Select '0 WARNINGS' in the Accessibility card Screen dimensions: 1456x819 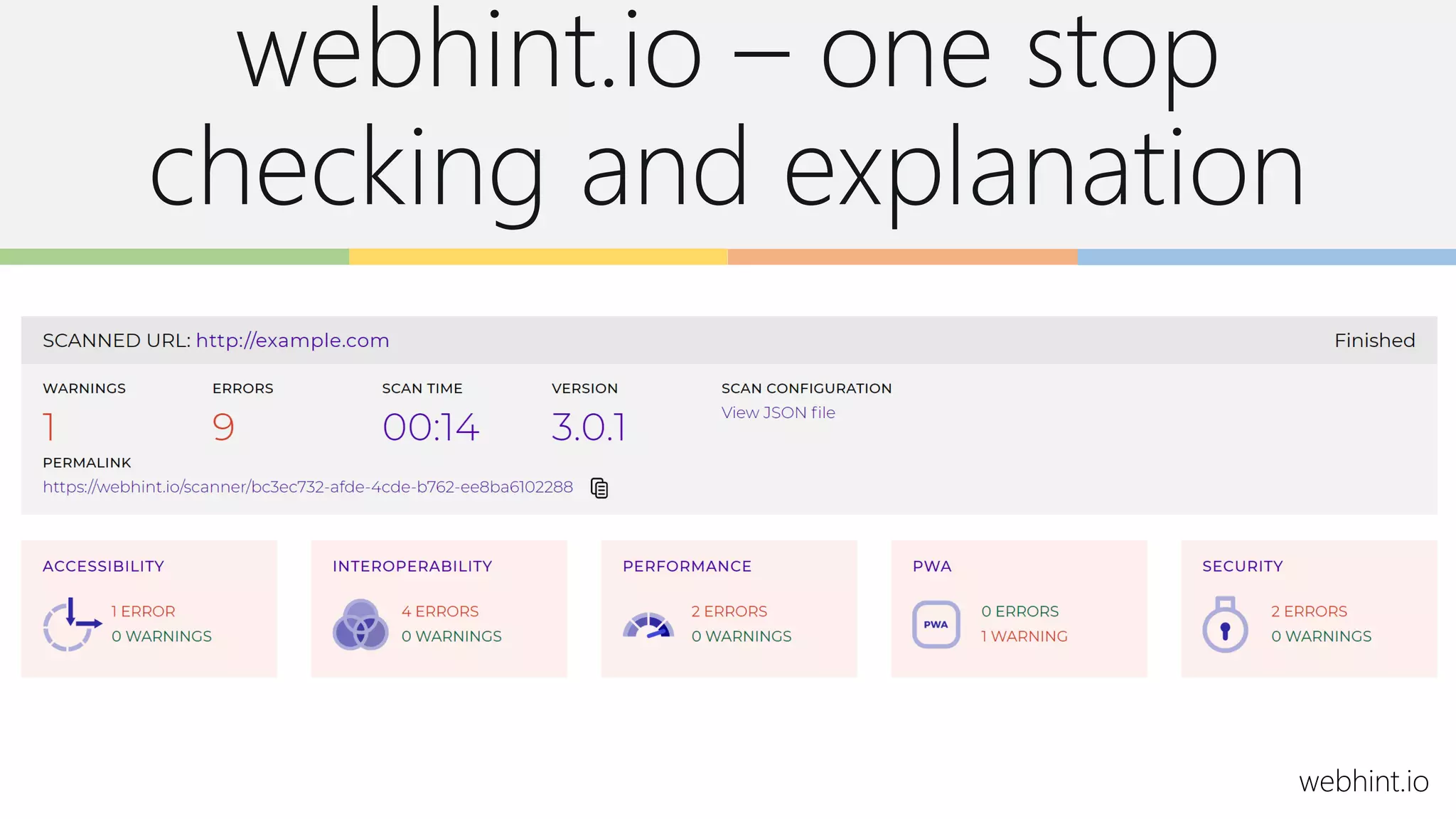pyautogui.click(x=161, y=636)
